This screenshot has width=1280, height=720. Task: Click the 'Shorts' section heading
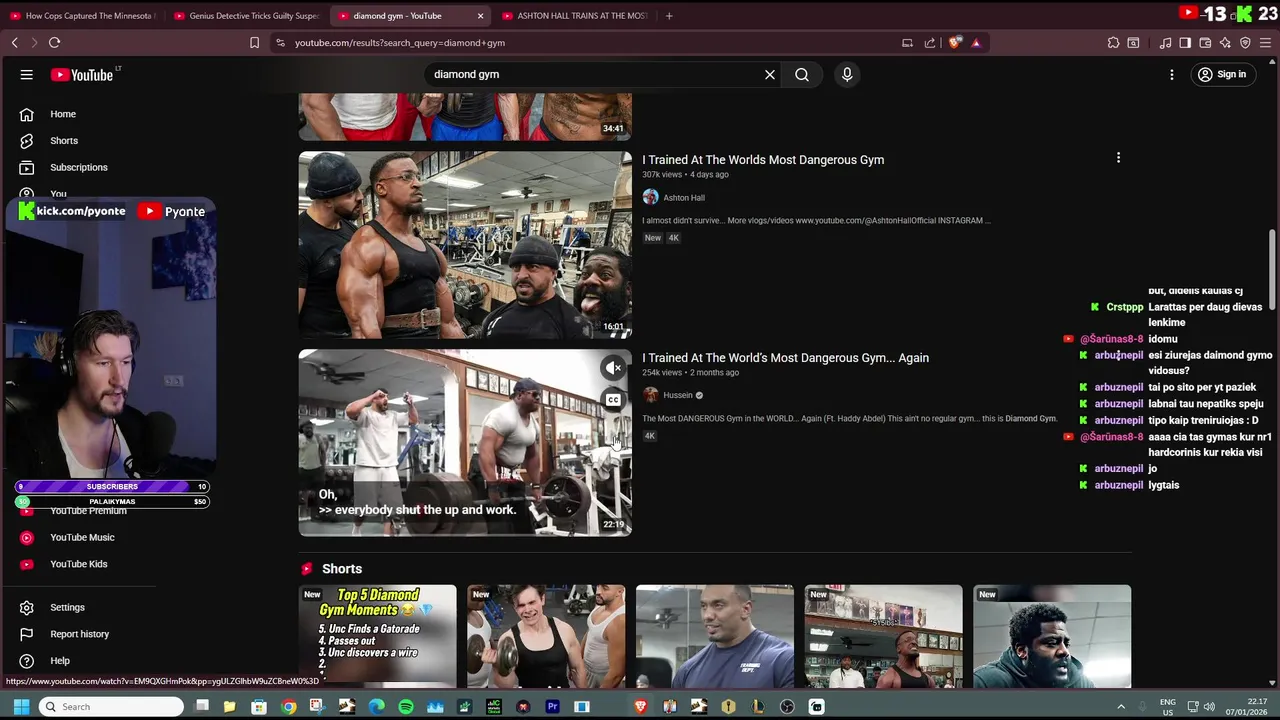click(x=342, y=569)
